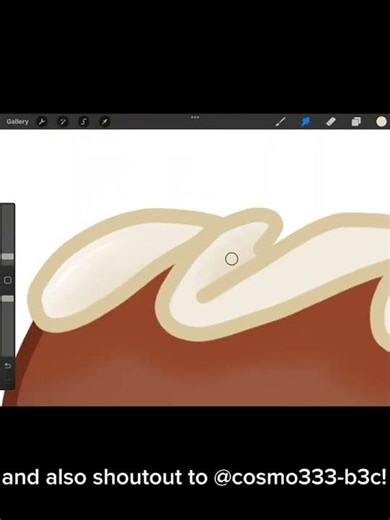Open the Gallery view
This screenshot has height=520, width=390.
tap(17, 122)
